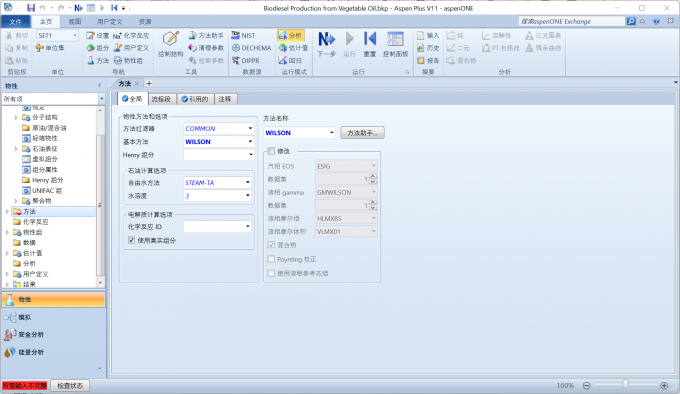This screenshot has width=680, height=394.
Task: Open 基本方法 WILSON dropdown
Action: click(x=250, y=141)
